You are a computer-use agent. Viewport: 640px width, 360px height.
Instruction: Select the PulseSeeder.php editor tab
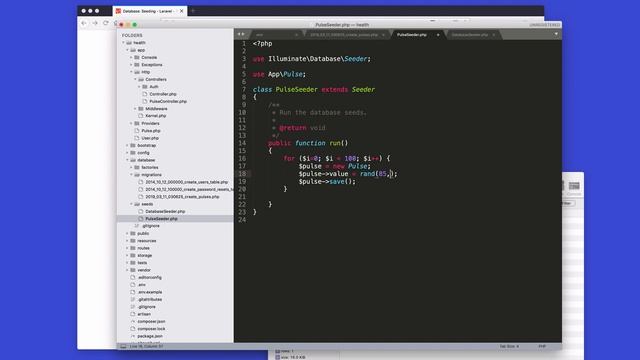[417, 35]
